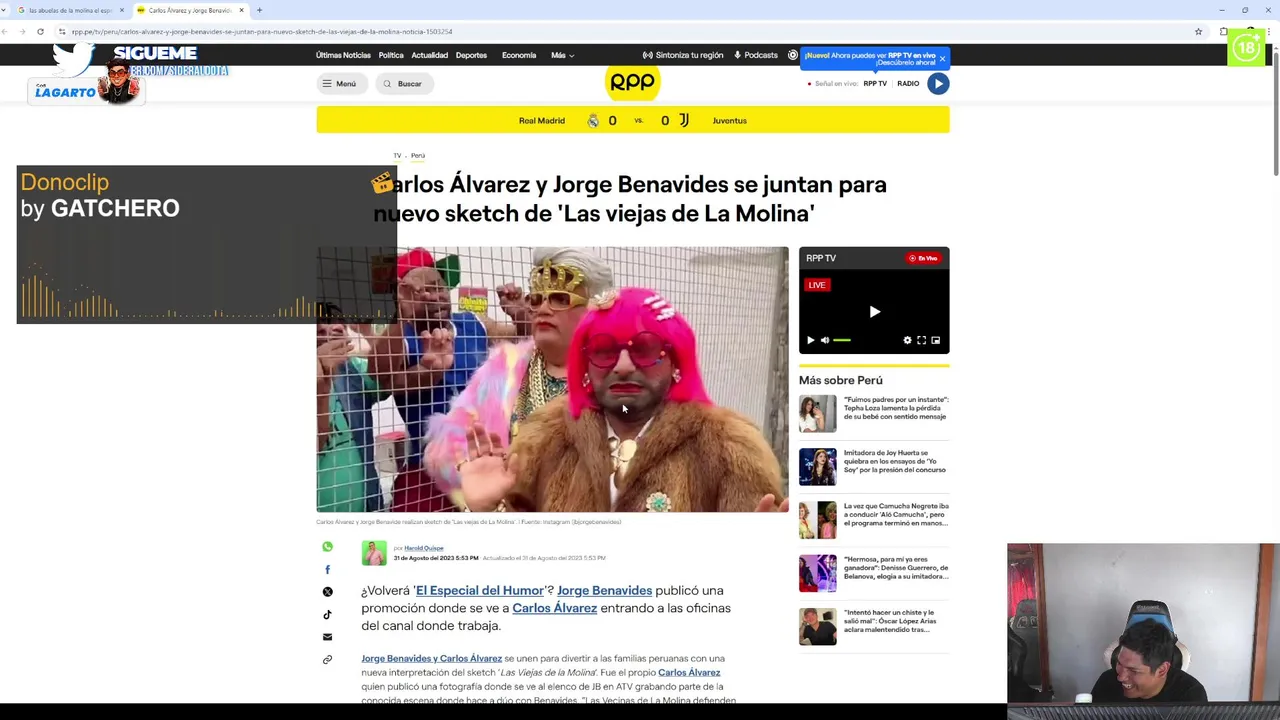Open the Podcasts link

[756, 55]
